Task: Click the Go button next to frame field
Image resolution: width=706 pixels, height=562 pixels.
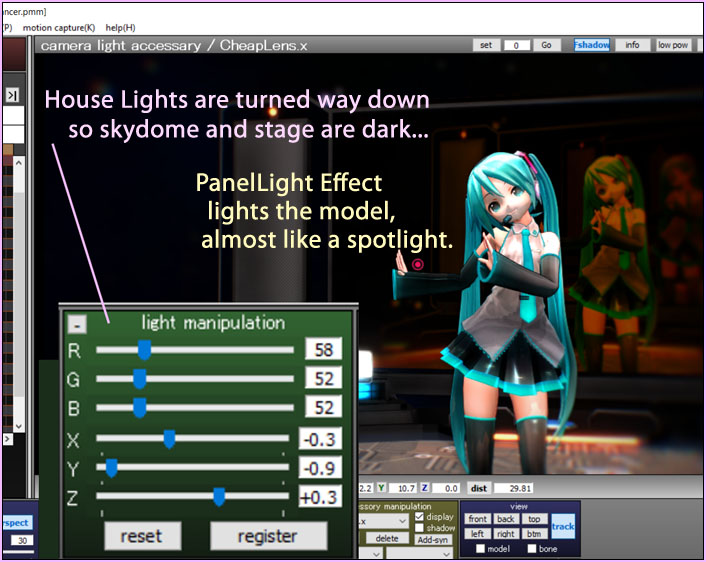Action: click(547, 45)
